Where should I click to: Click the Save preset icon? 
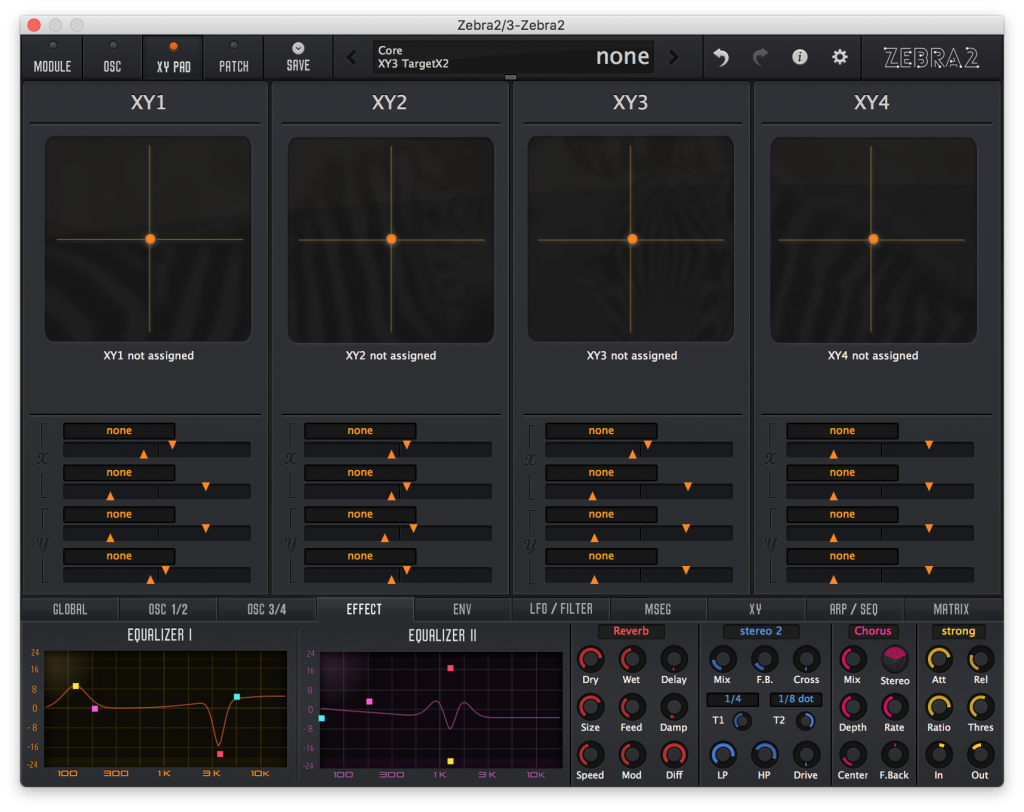pyautogui.click(x=298, y=56)
